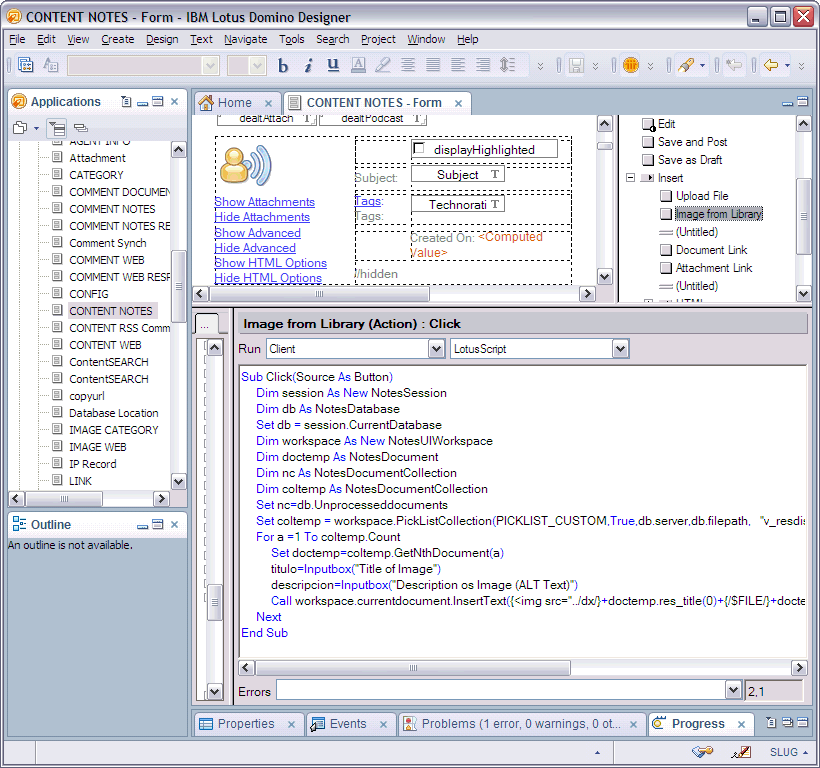
Task: Click the Hide Advanced link
Action: [255, 248]
